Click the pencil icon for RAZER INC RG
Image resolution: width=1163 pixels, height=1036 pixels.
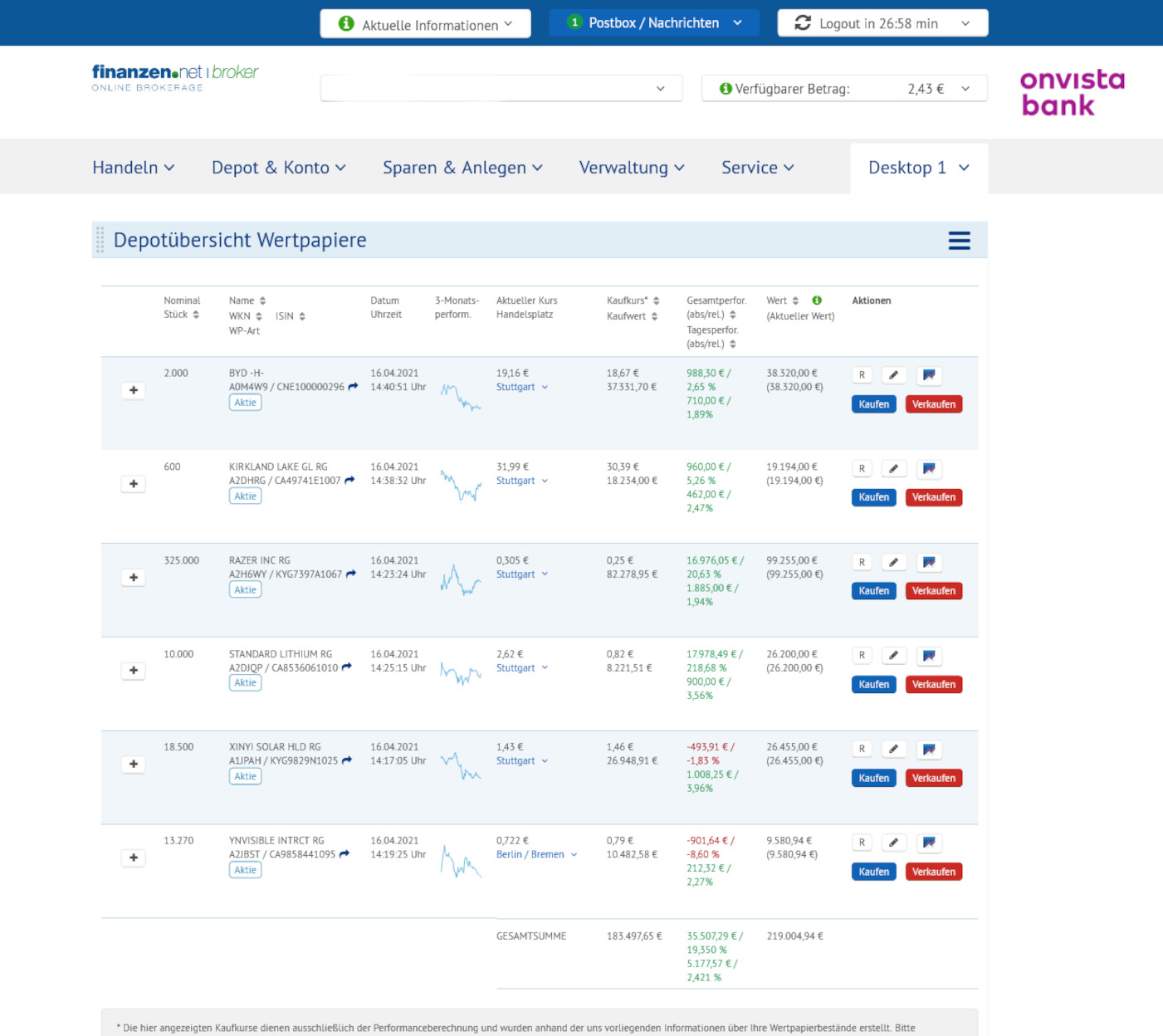pos(893,562)
